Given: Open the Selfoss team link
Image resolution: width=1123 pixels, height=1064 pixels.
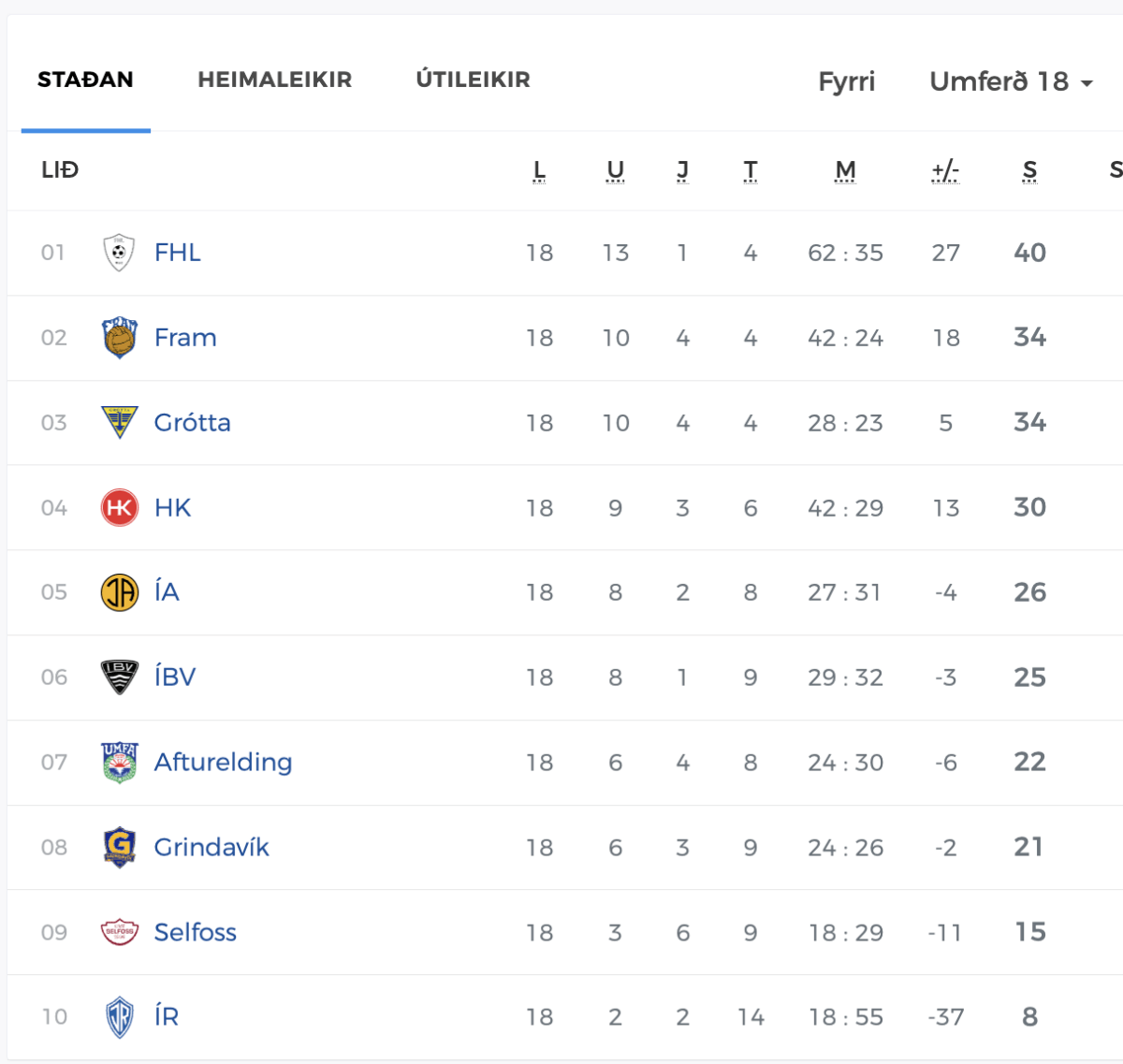Looking at the screenshot, I should tap(195, 932).
